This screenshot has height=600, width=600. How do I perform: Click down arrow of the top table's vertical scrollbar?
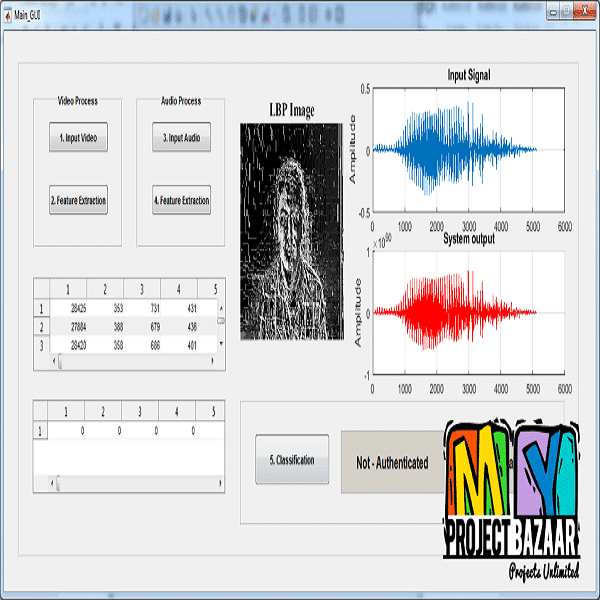[x=221, y=344]
